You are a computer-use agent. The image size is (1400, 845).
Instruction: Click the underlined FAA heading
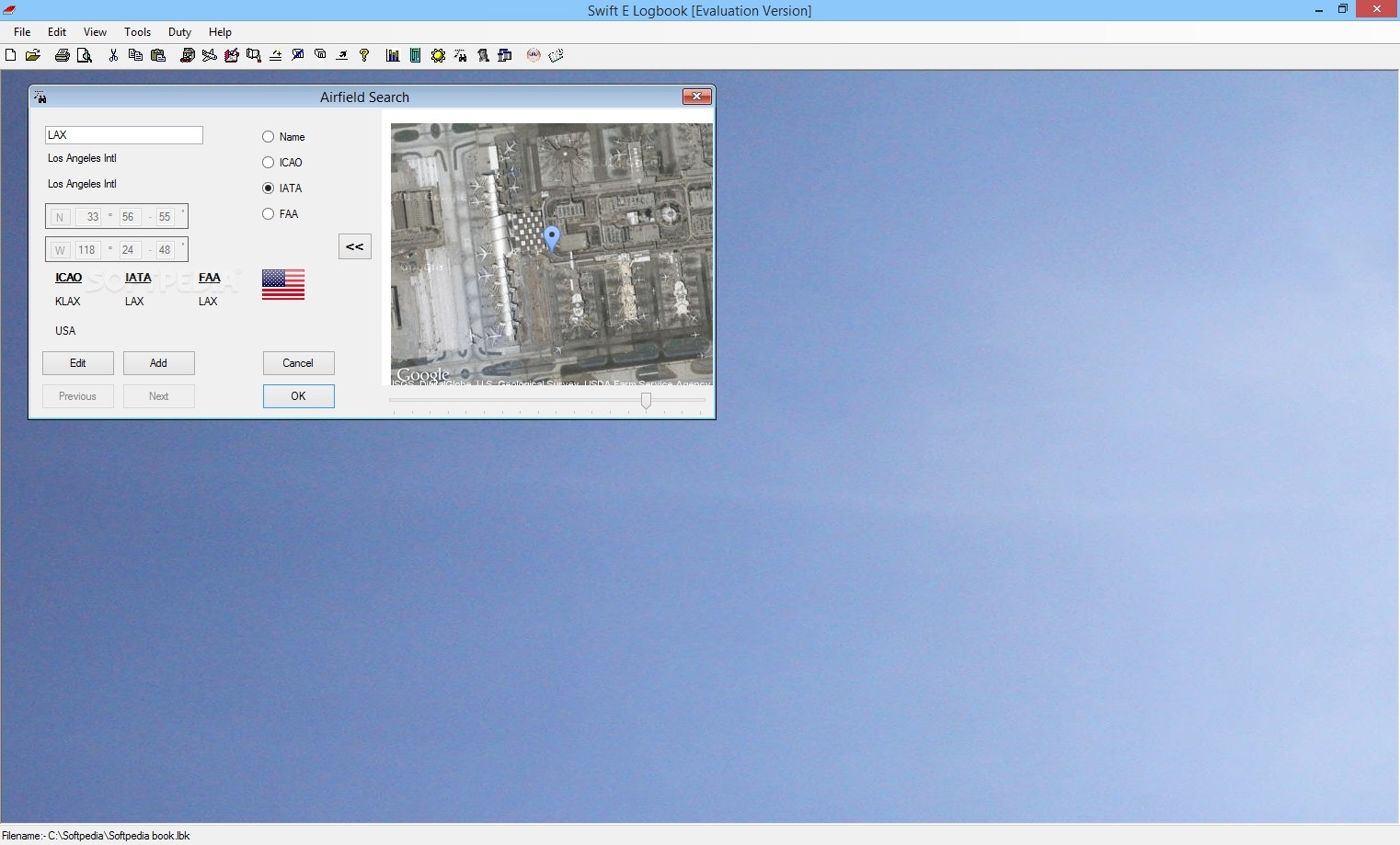(x=210, y=278)
